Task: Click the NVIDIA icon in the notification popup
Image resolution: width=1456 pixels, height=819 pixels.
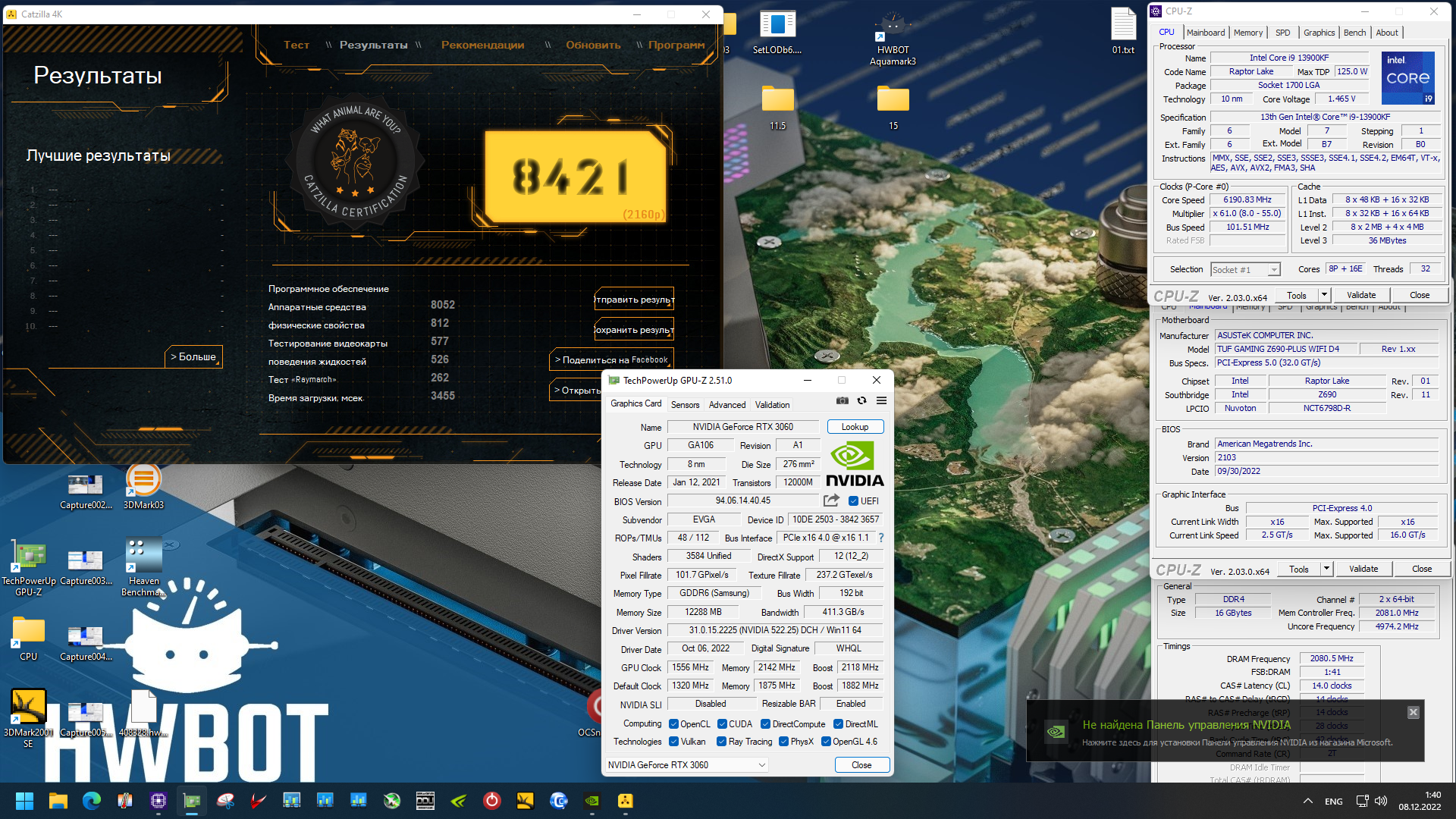Action: 1056,732
